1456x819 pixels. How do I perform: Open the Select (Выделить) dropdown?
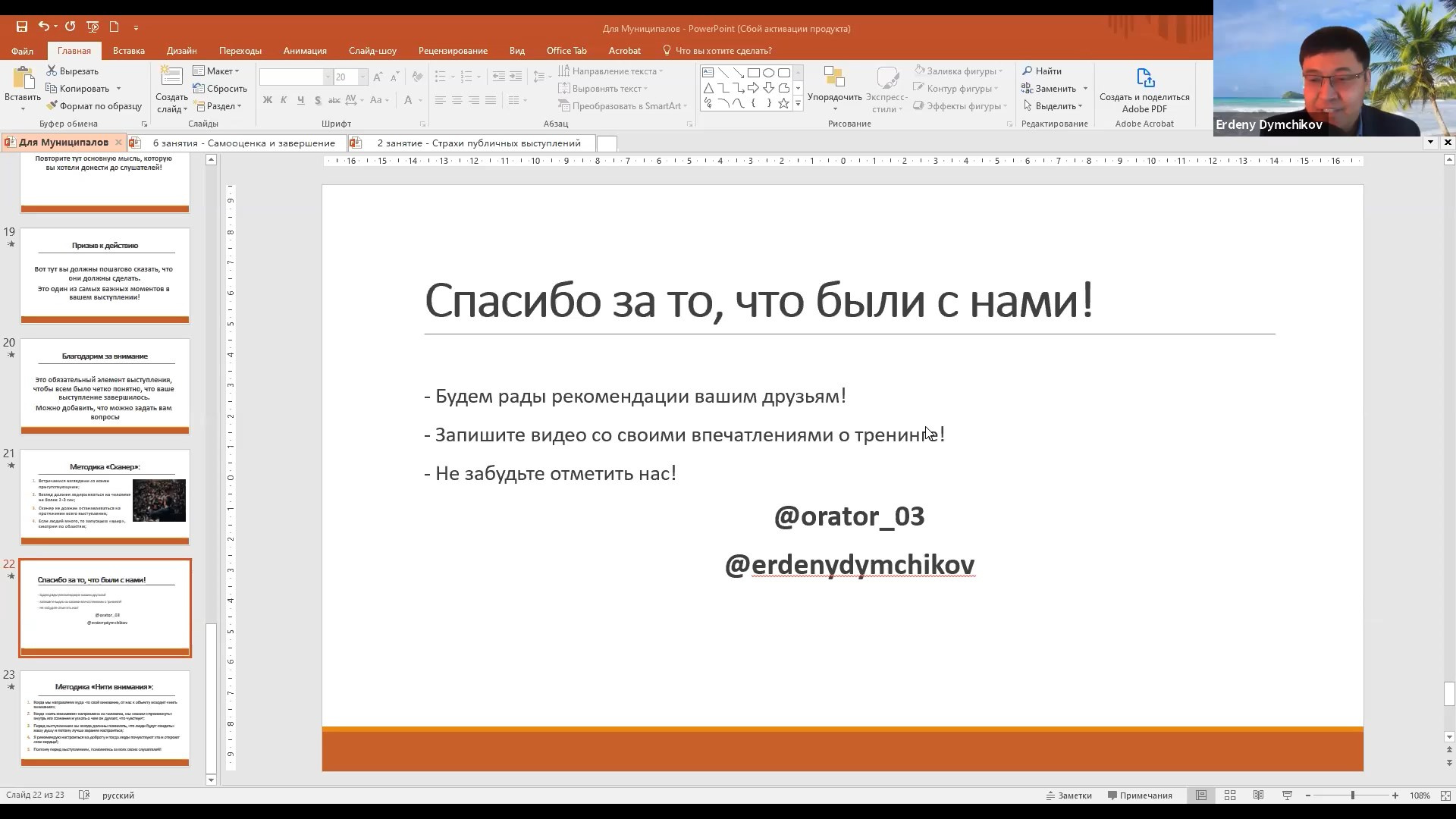(x=1054, y=106)
